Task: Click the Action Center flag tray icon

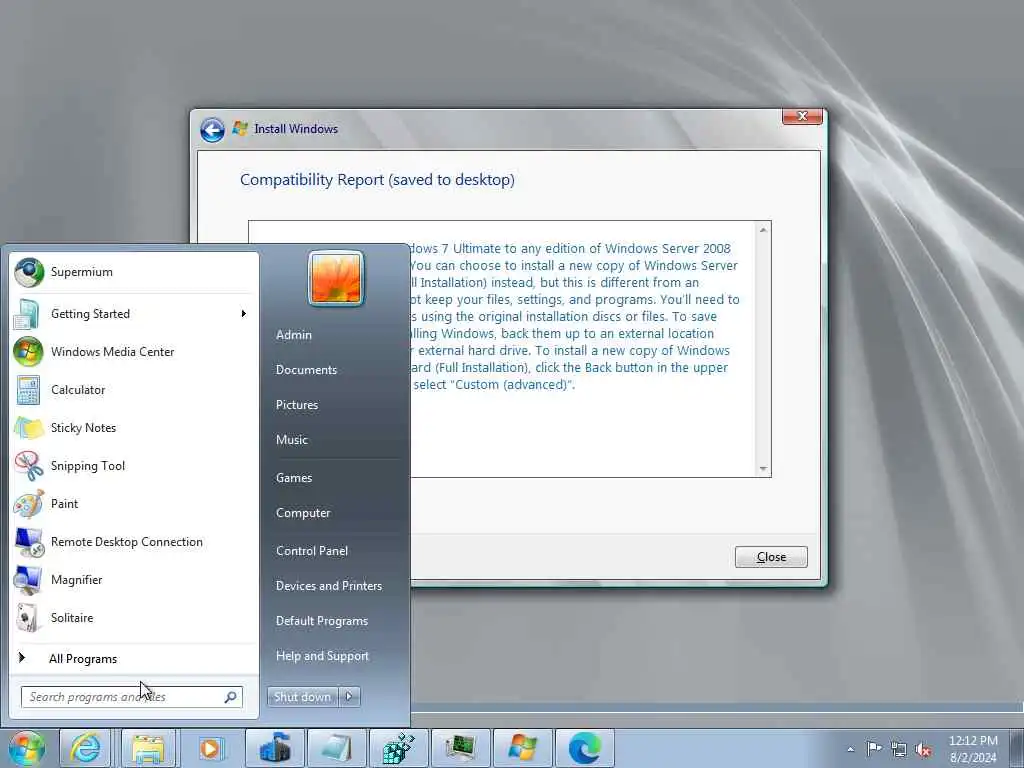Action: pyautogui.click(x=874, y=749)
